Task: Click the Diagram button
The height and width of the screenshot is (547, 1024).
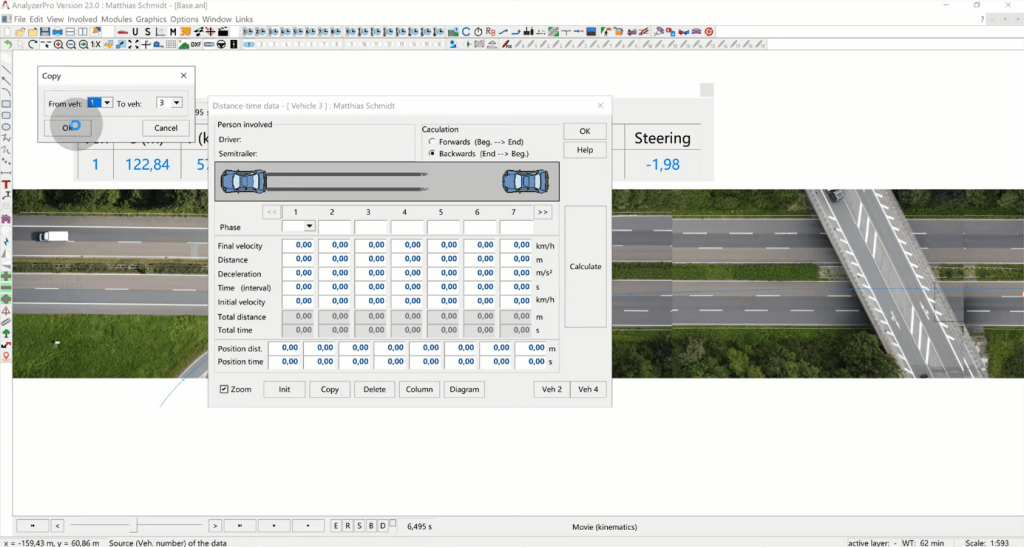Action: point(464,389)
